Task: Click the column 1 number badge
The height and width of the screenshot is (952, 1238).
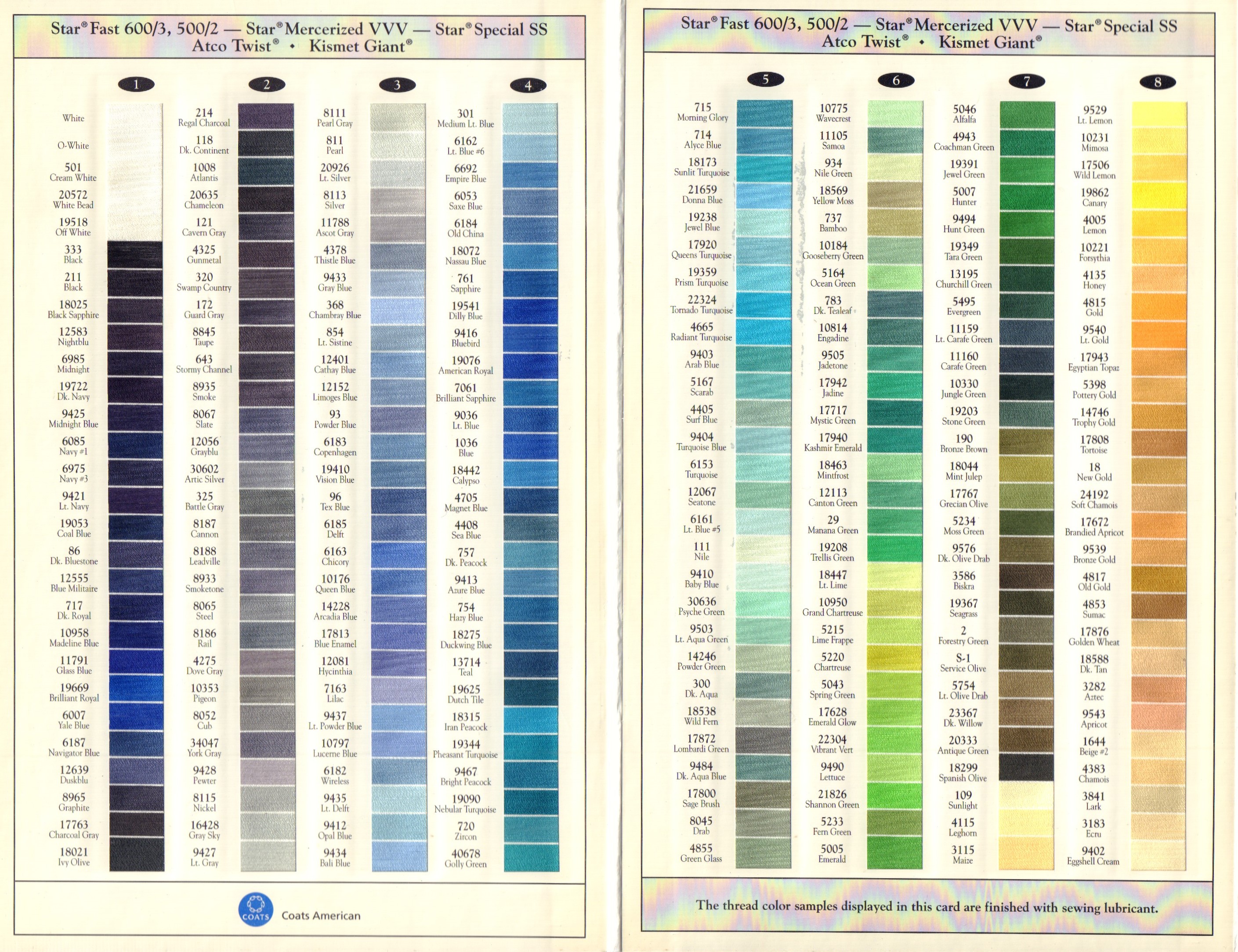Action: click(x=136, y=85)
